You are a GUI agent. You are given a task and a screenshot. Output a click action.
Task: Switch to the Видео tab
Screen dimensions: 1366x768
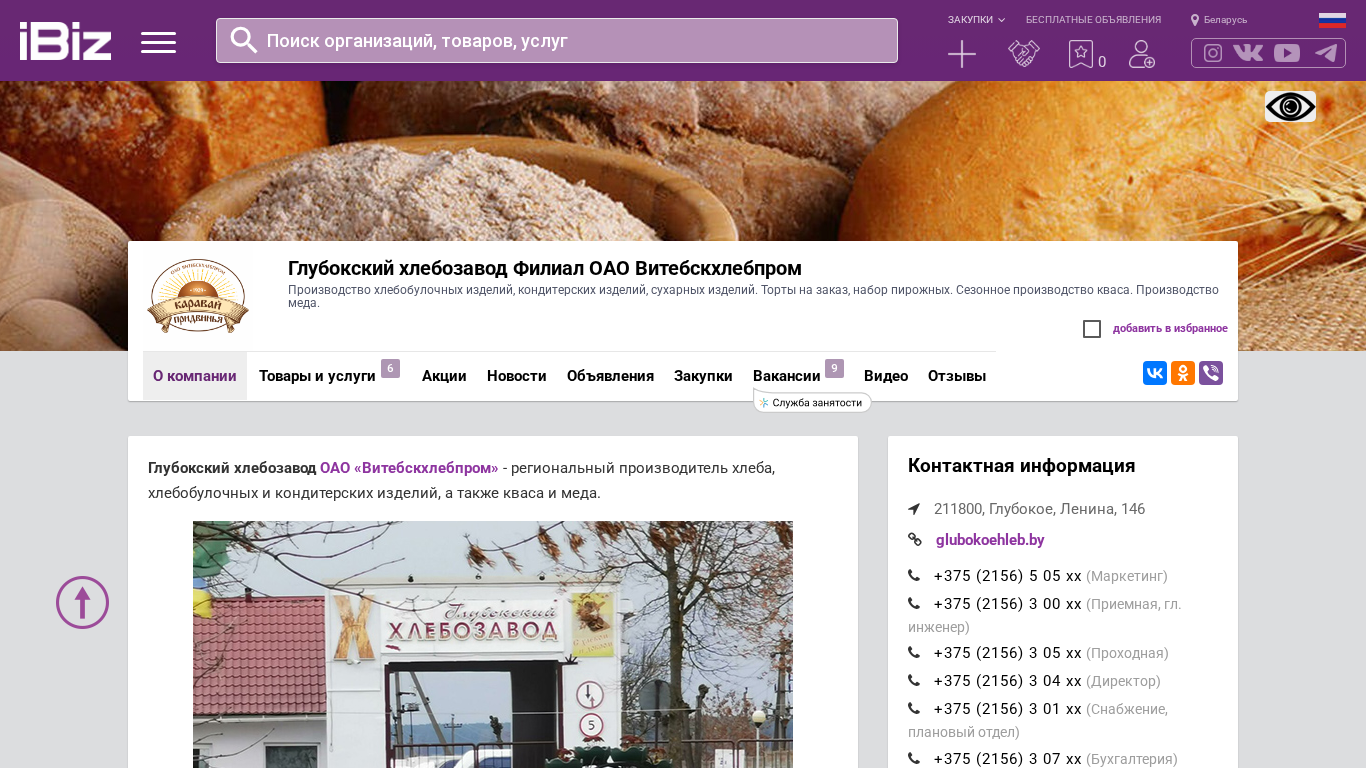click(886, 376)
